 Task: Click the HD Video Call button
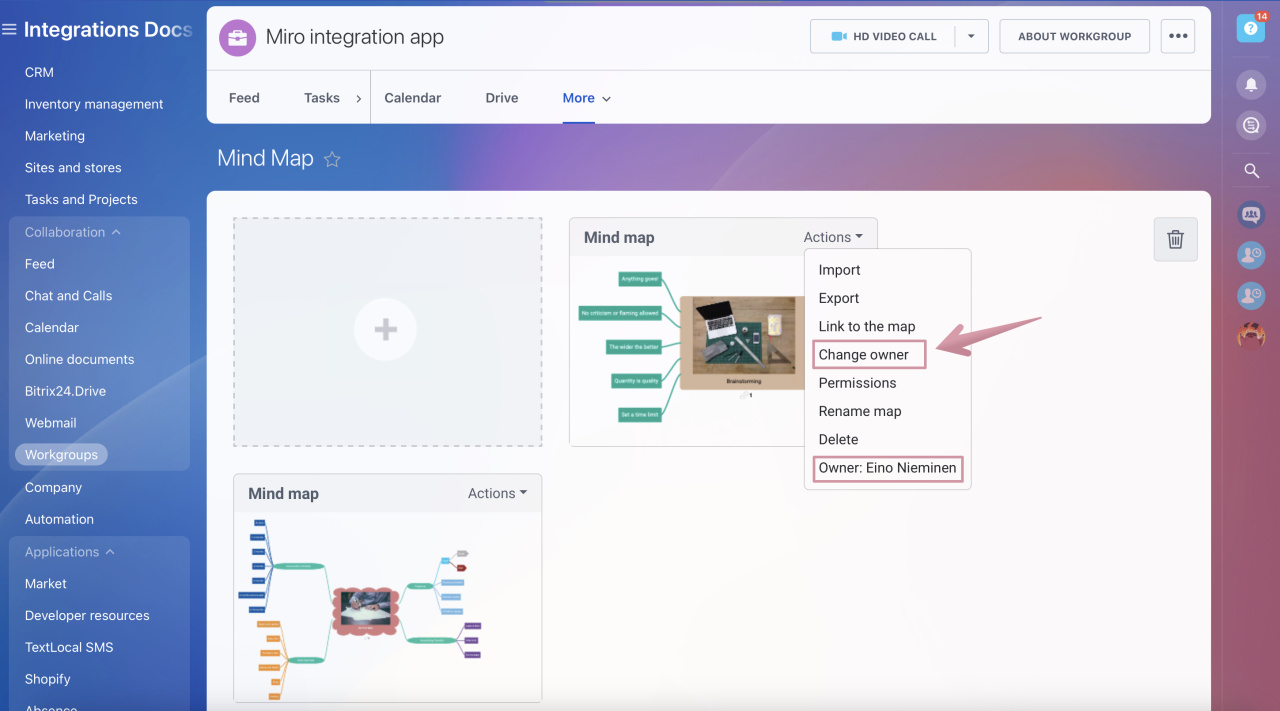coord(883,36)
